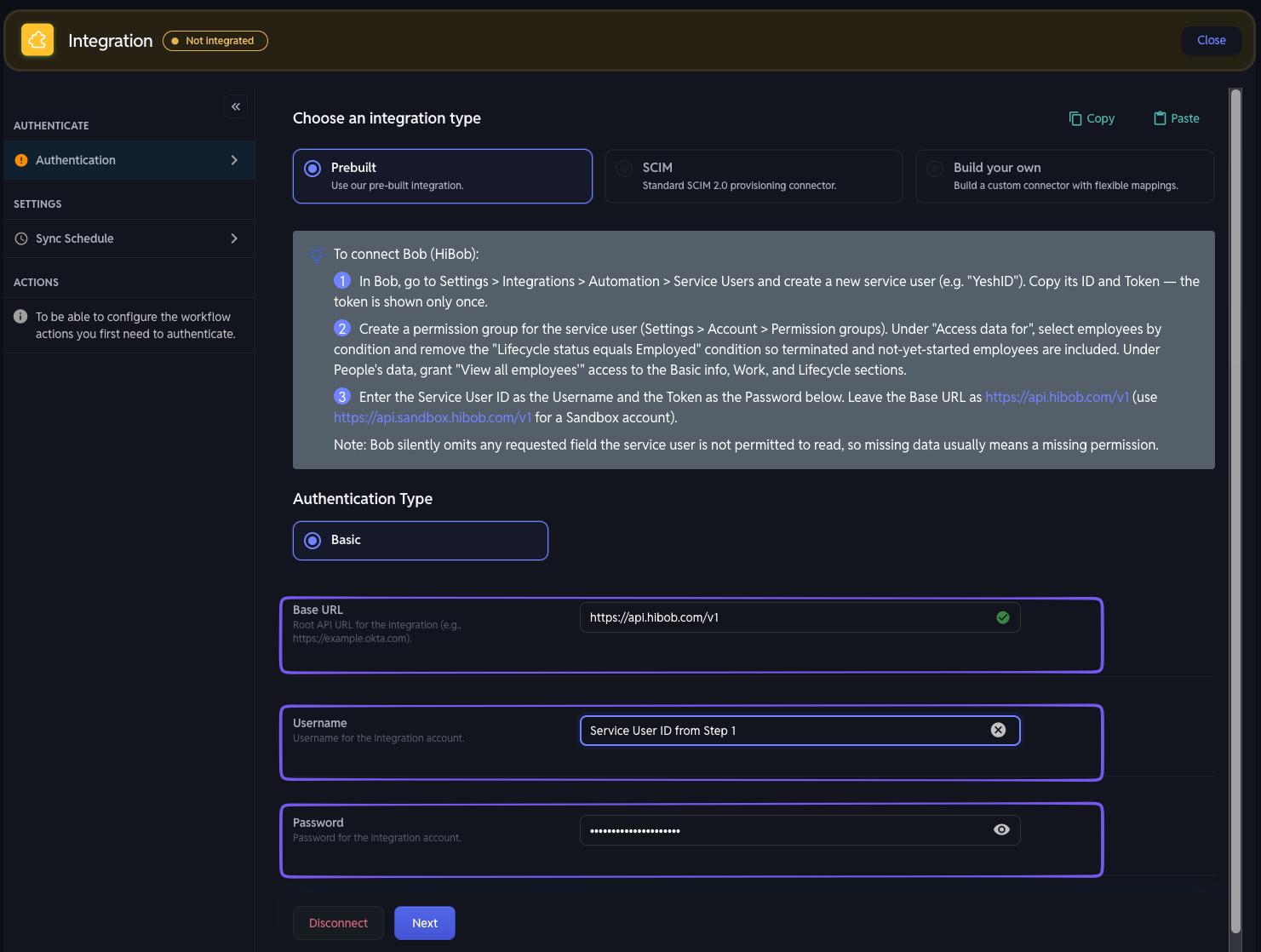Click the clock icon next to Sync Schedule
Image resolution: width=1261 pixels, height=952 pixels.
tap(21, 238)
